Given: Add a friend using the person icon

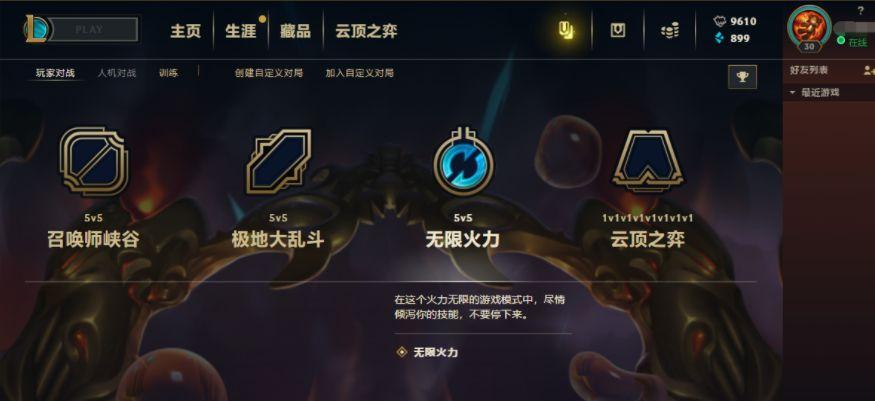Looking at the screenshot, I should [868, 70].
